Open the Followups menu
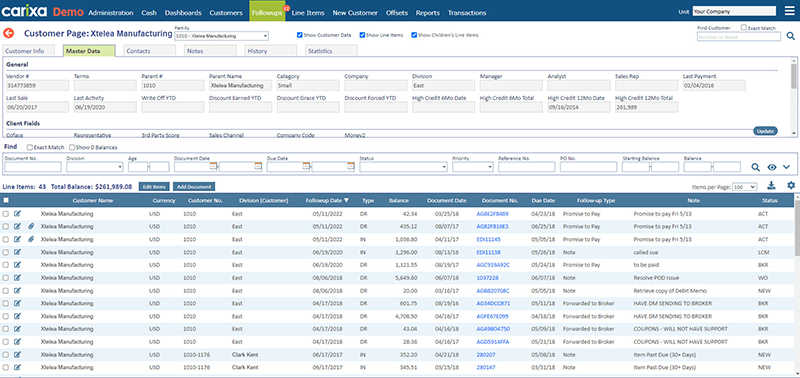This screenshot has width=800, height=378. [267, 13]
